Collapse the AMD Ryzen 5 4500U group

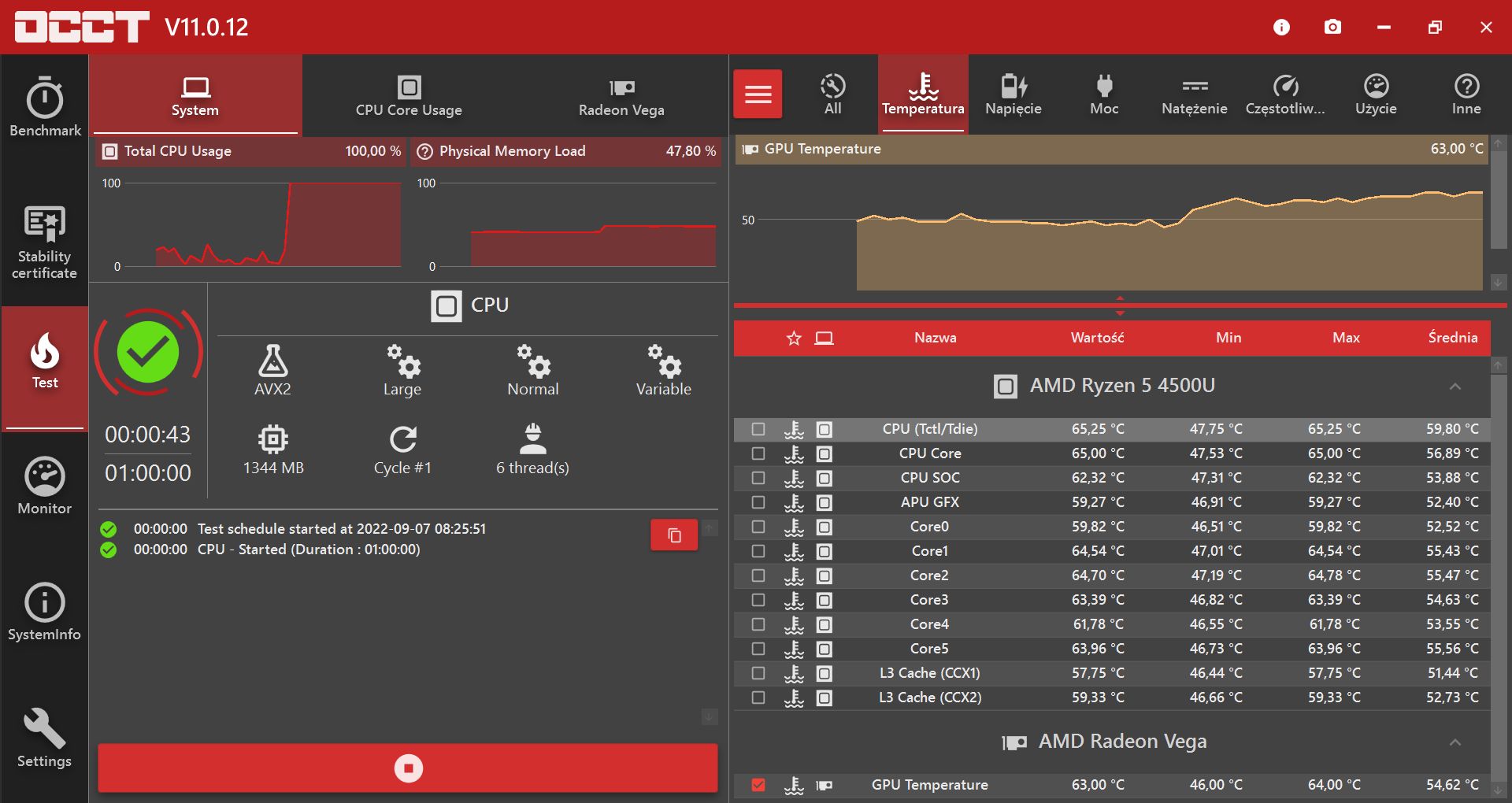click(x=1455, y=387)
